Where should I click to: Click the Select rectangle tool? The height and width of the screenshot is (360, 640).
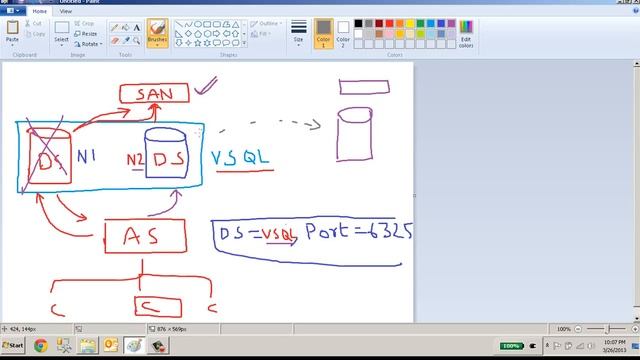(62, 28)
